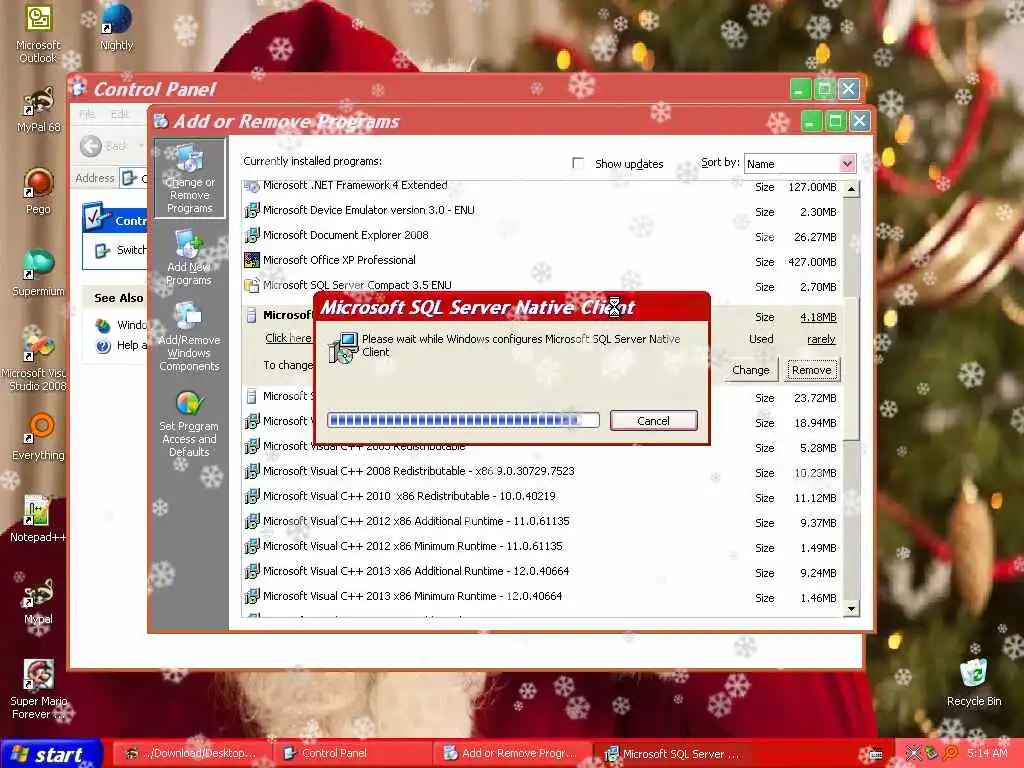Select Microsoft Visual C++ 2008 Redistributable x86 row
The image size is (1024, 768).
[543, 472]
